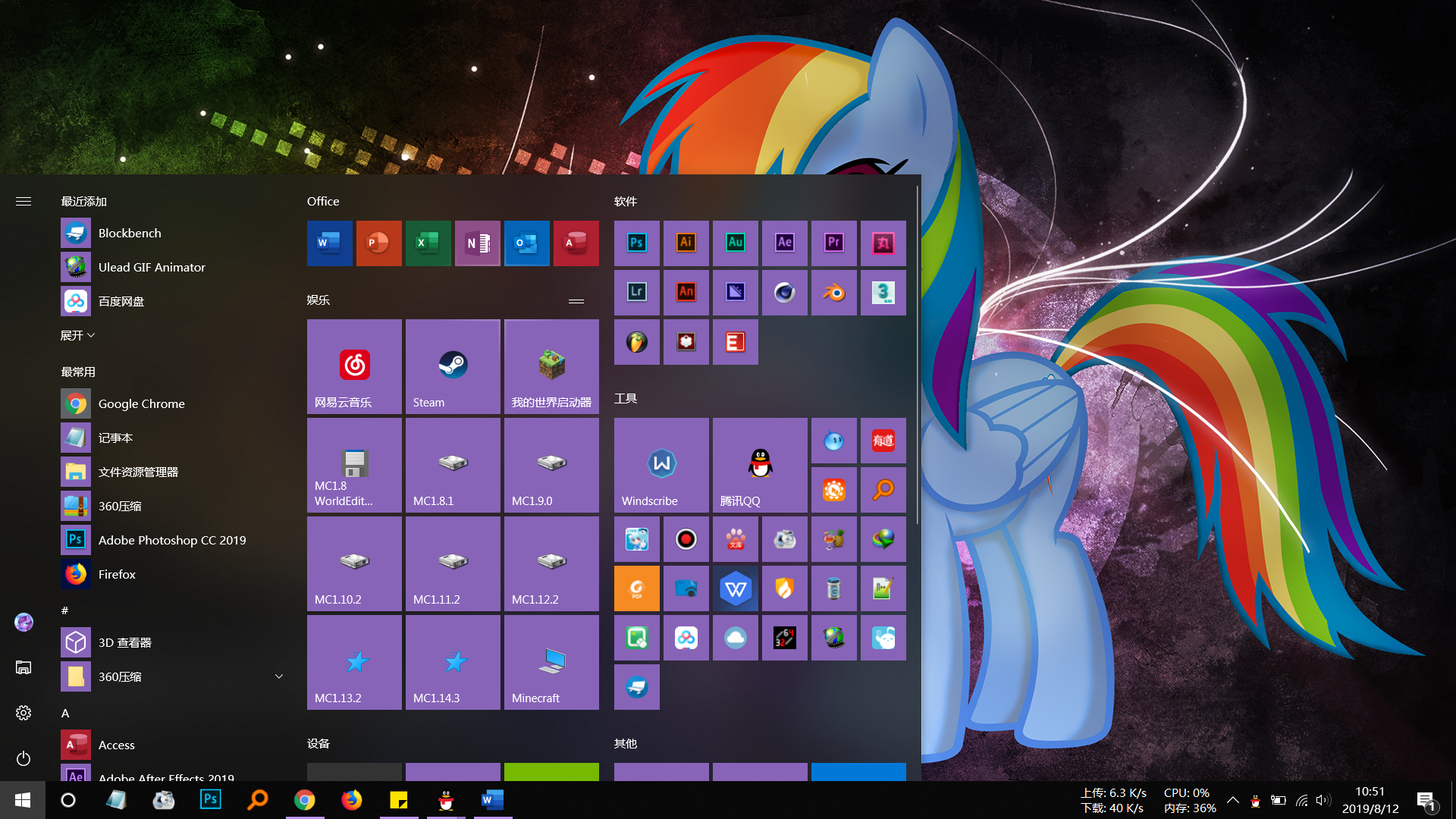Launch the 腾讯QQ tile
Viewport: 1456px width, 819px height.
[x=760, y=465]
